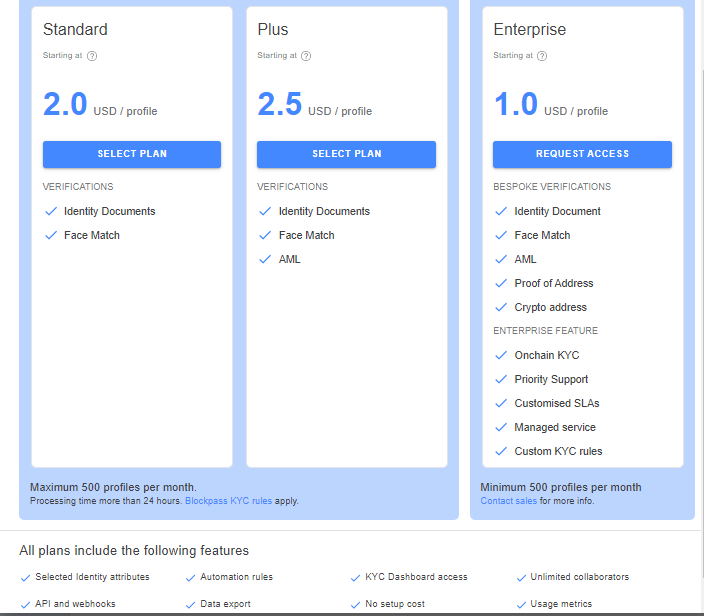704x616 pixels.
Task: Click the Select Plan button under Plus
Action: point(346,154)
